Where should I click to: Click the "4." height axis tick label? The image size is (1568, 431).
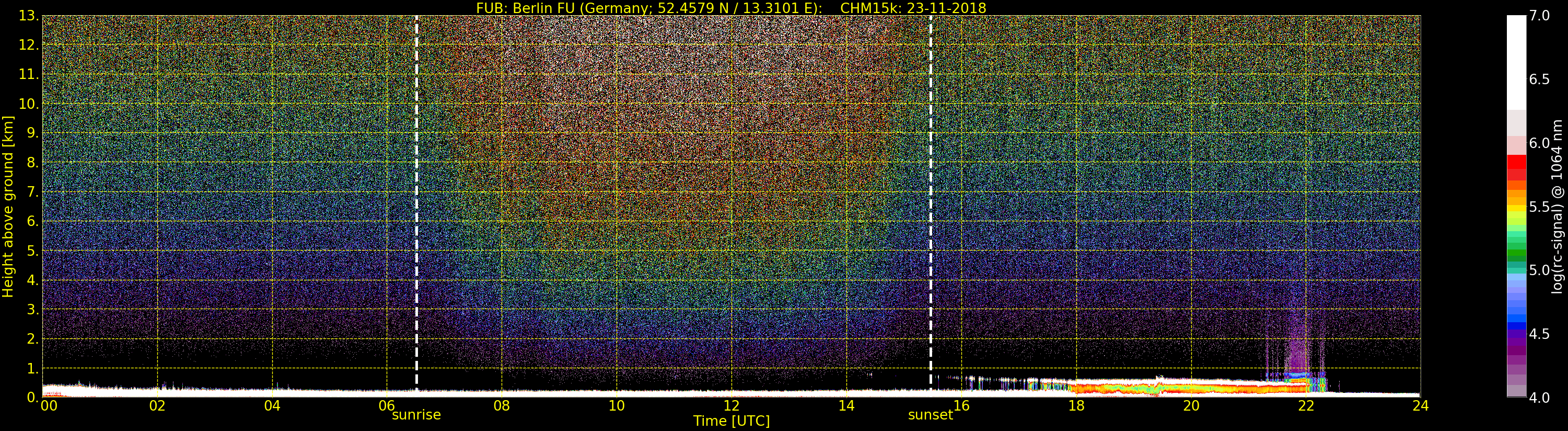[x=33, y=280]
